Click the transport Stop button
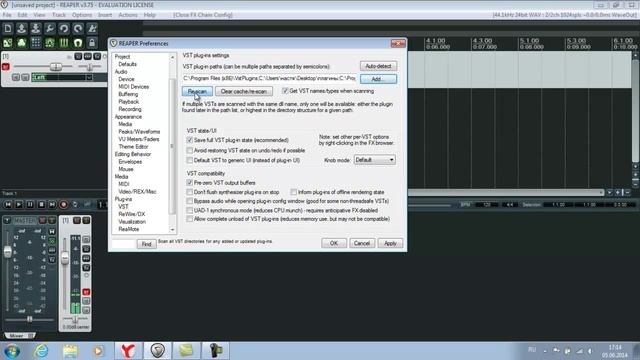Screen dimensions: 640x360 tap(41, 204)
